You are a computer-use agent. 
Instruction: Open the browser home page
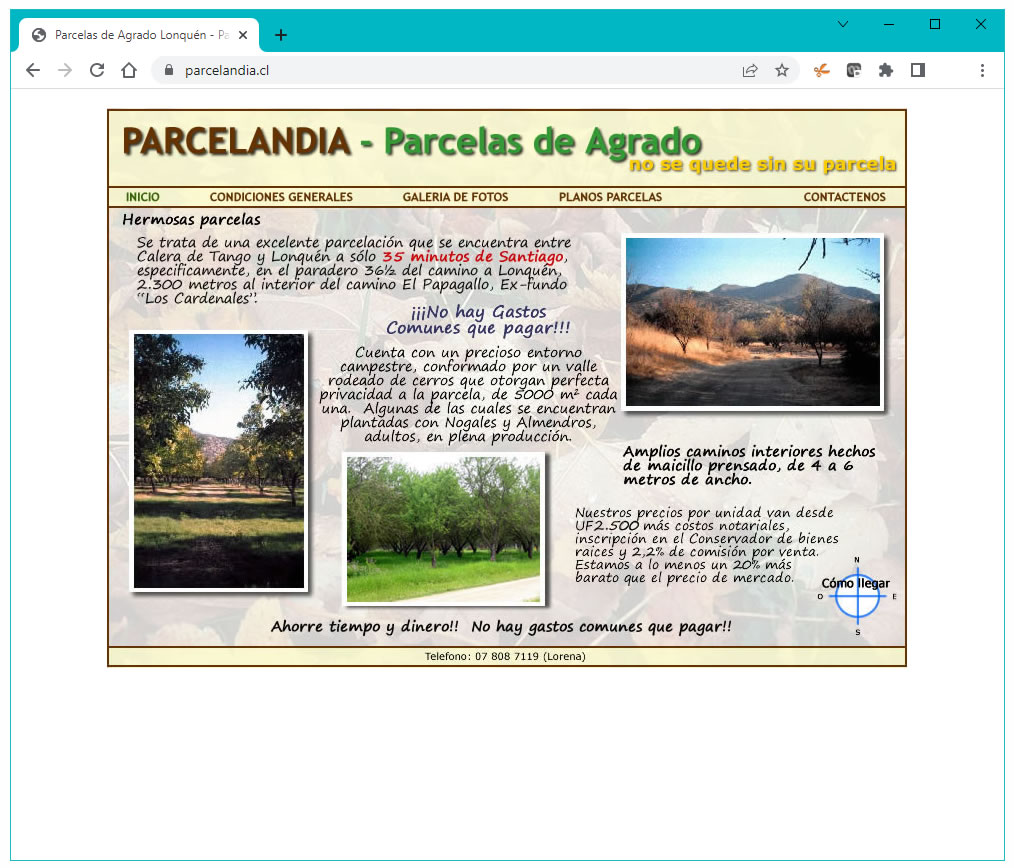(129, 71)
